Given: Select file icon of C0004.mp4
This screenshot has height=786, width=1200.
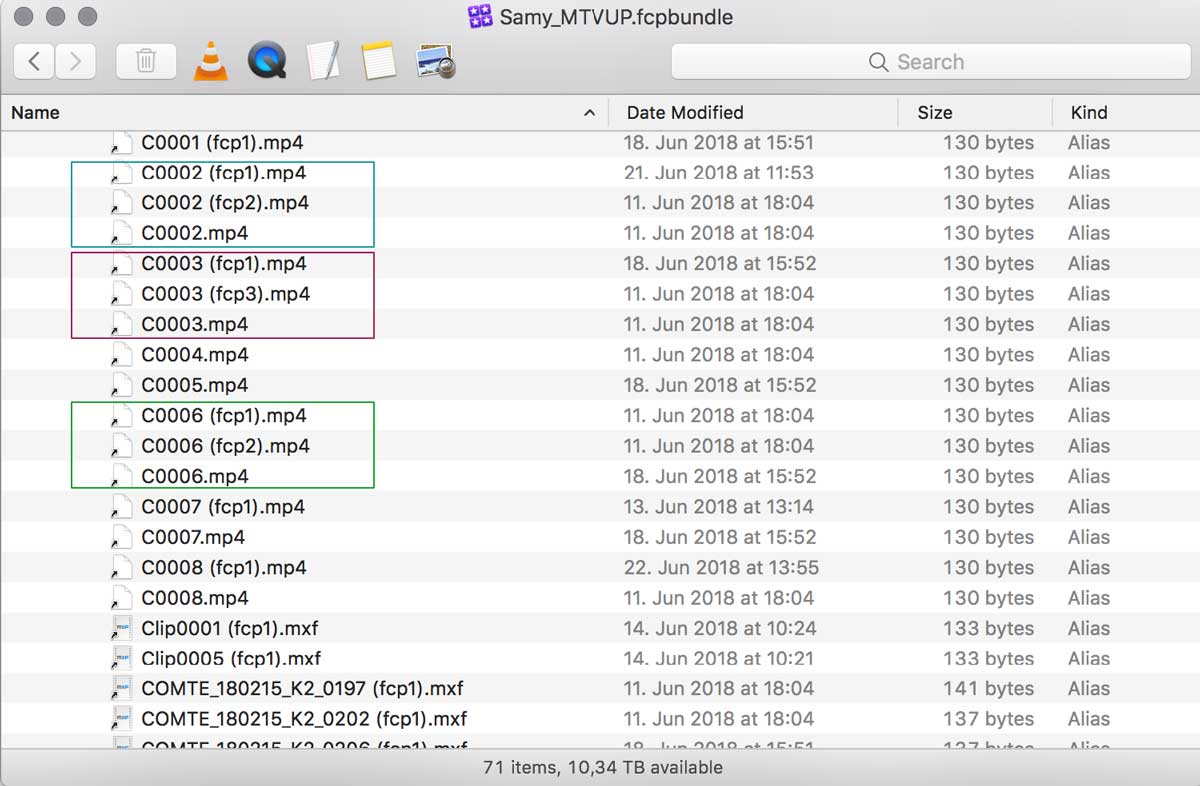Looking at the screenshot, I should coord(121,355).
